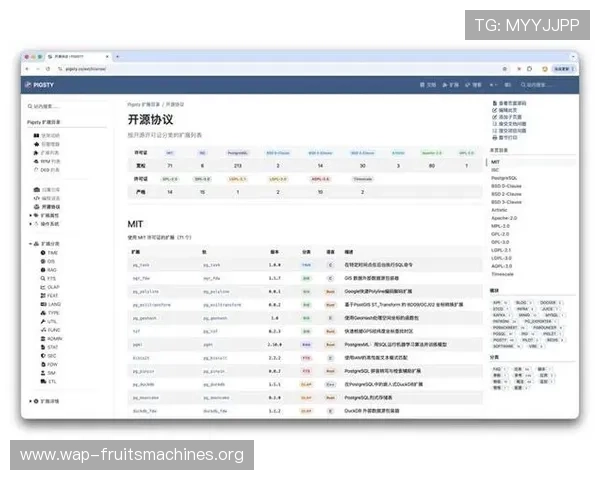
Task: Open the GIS category in sidebar
Action: tap(48, 261)
